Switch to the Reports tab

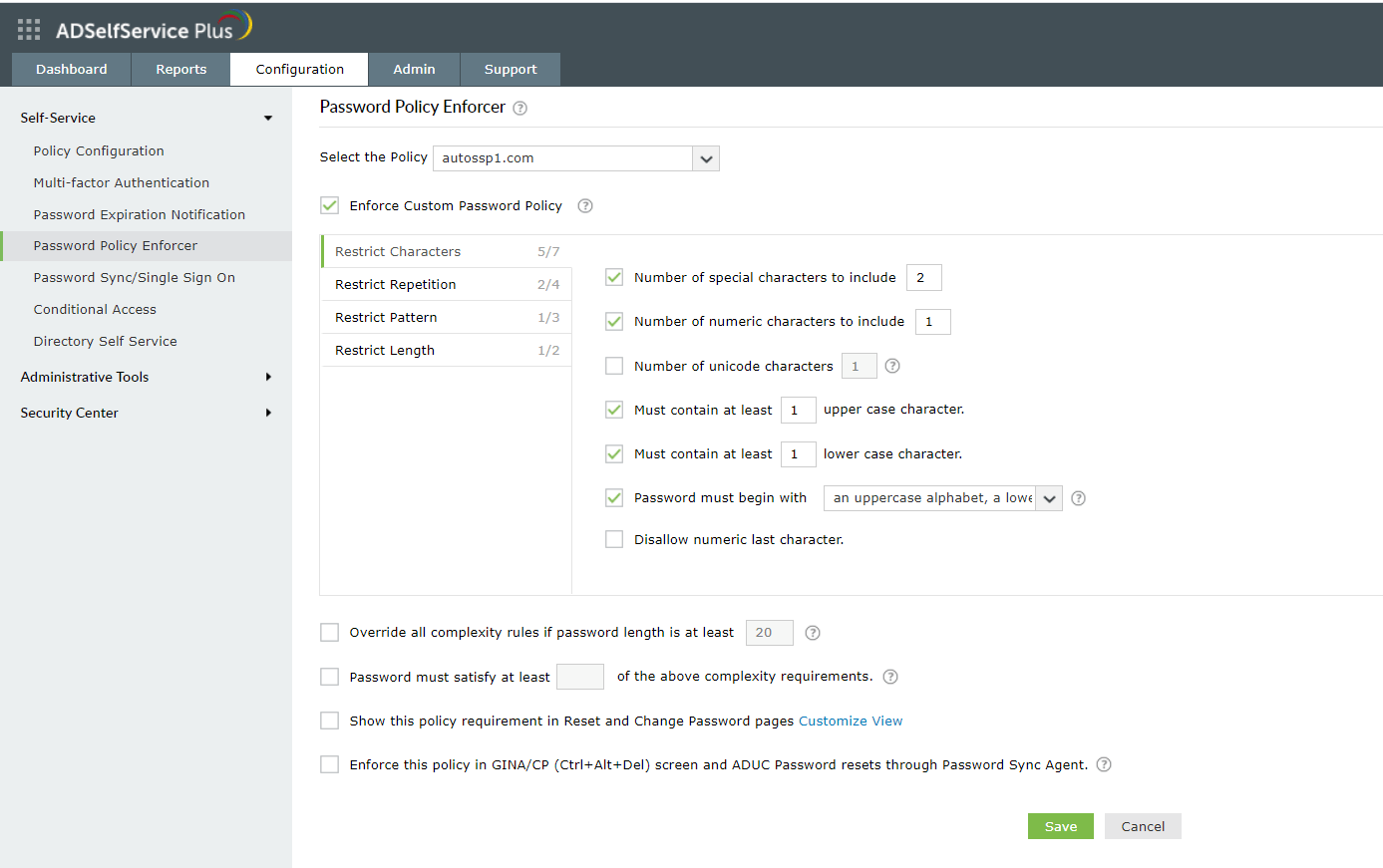click(x=180, y=69)
